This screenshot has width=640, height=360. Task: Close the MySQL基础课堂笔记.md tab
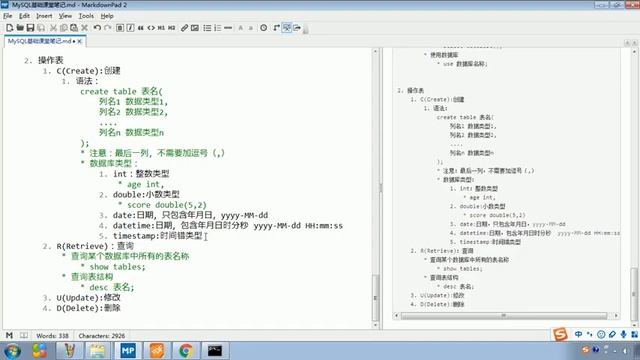80,41
